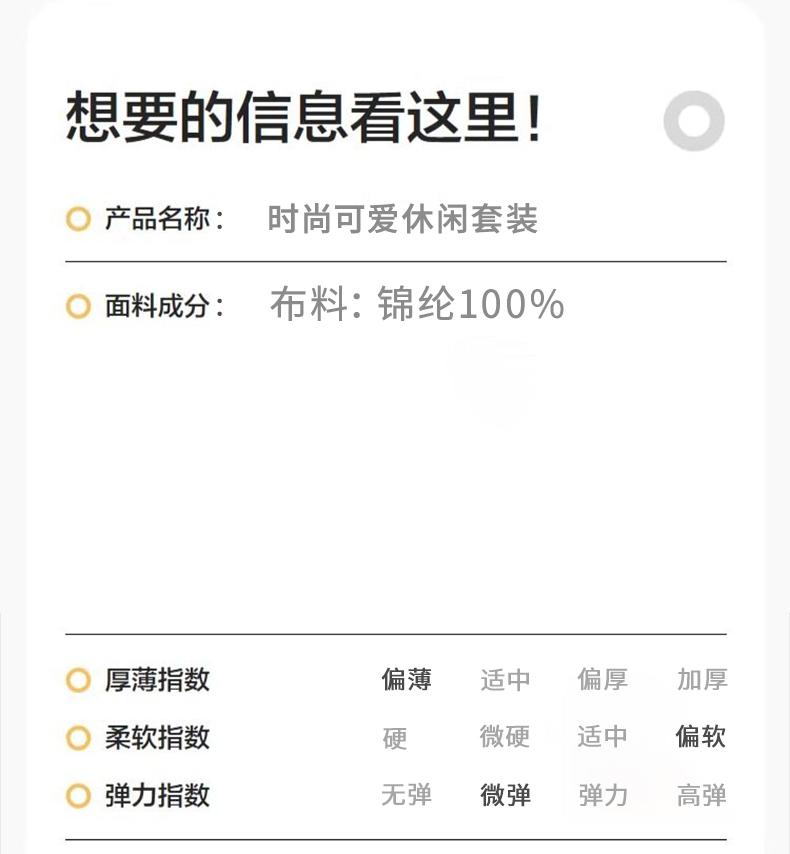Click the fabric text 锦纶100%
This screenshot has width=790, height=854.
[x=471, y=304]
